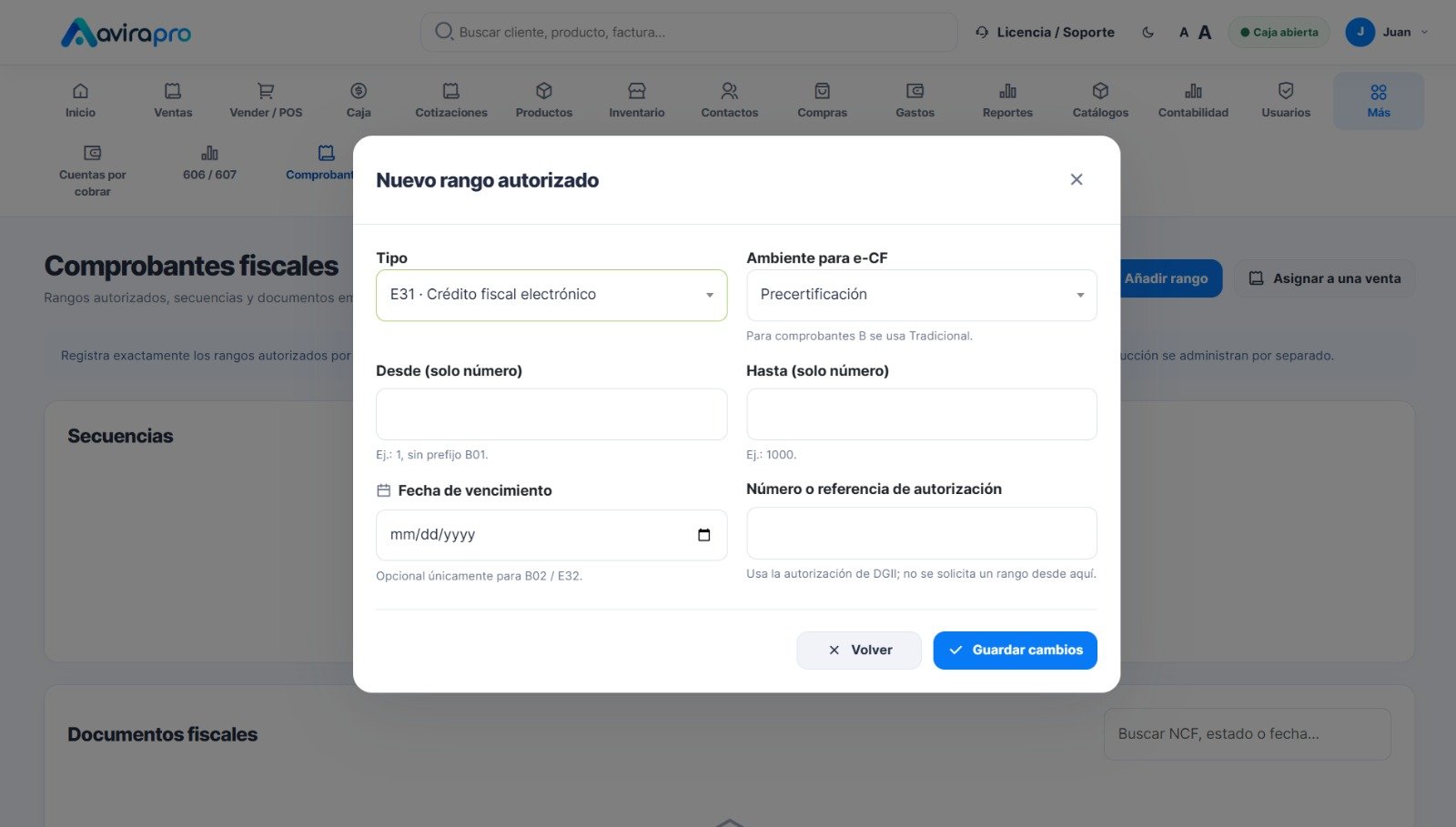
Task: Open the Ambiente para e-CF dropdown
Action: (922, 295)
